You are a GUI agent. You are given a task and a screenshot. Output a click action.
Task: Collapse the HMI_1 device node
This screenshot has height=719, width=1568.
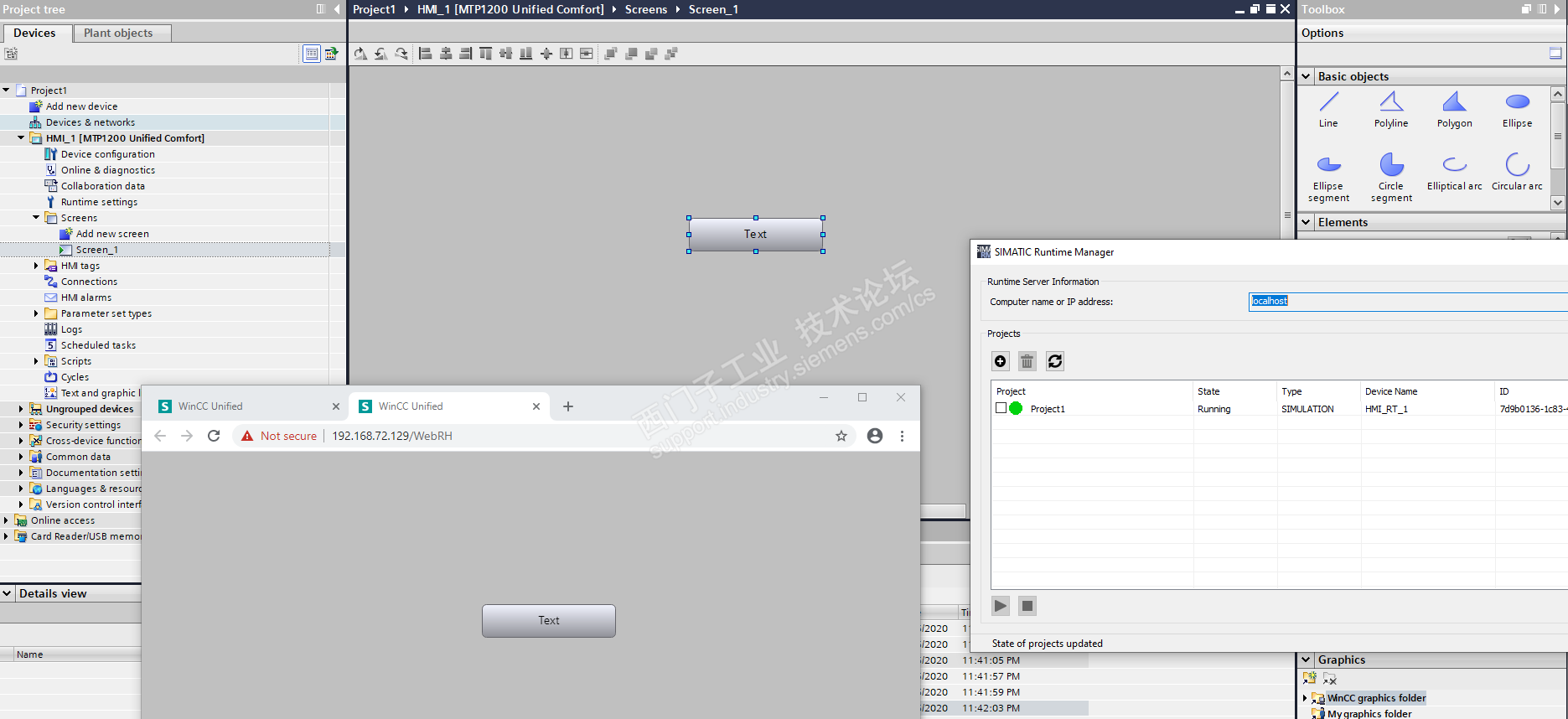[21, 137]
